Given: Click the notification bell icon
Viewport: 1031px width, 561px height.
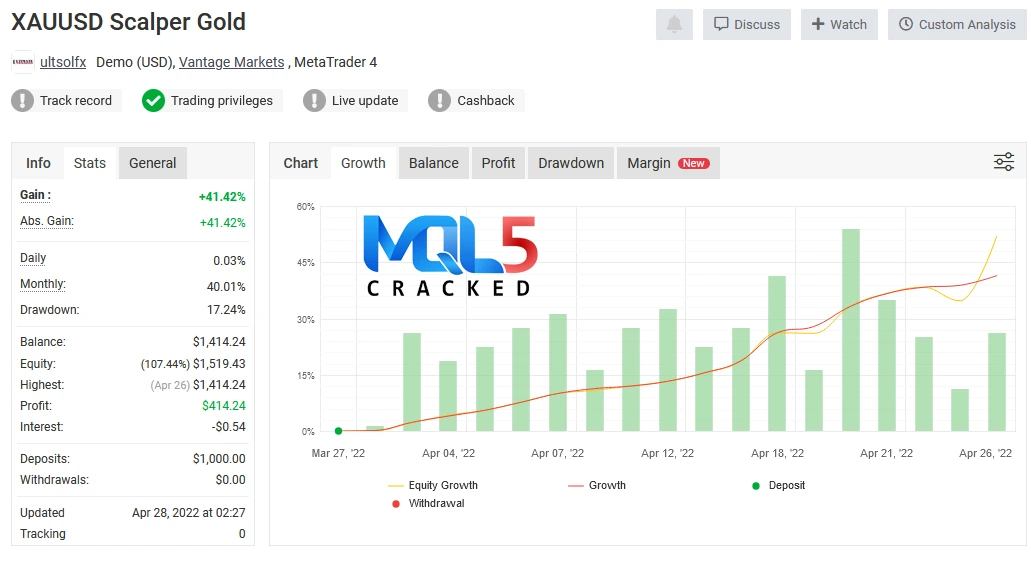Looking at the screenshot, I should pyautogui.click(x=674, y=24).
